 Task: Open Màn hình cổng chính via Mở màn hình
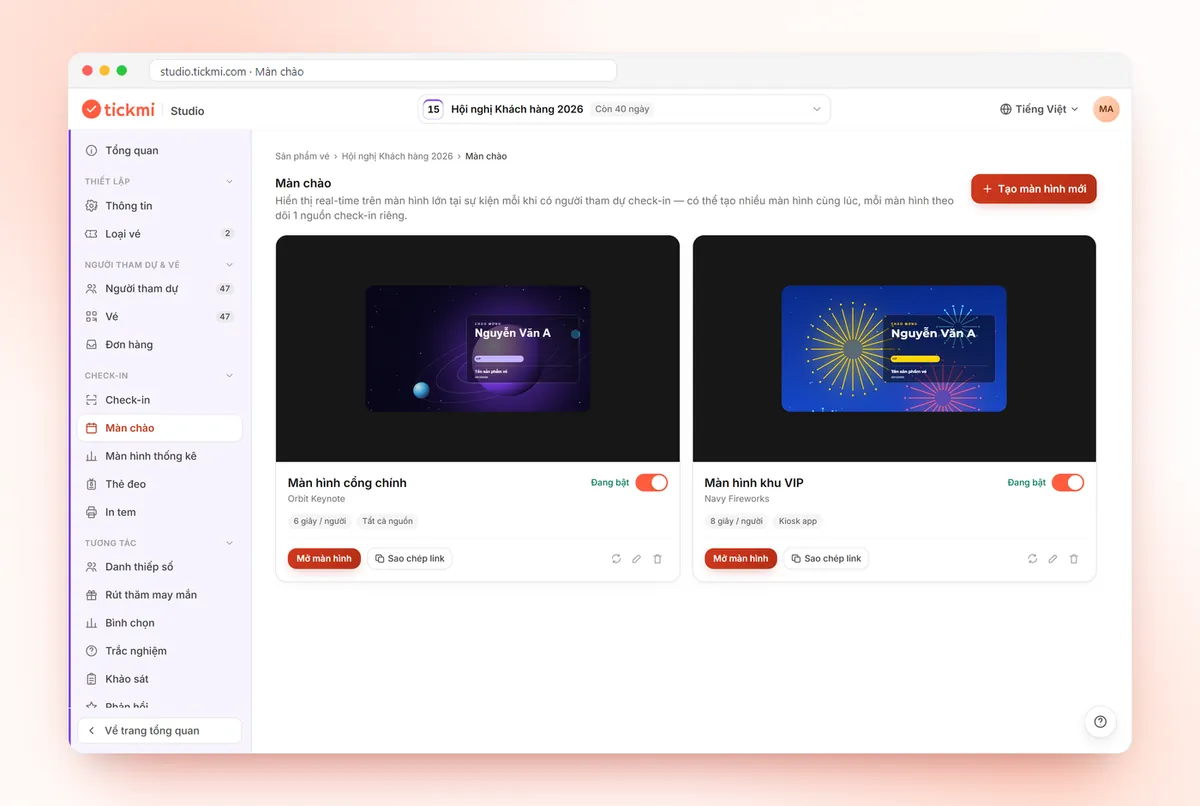click(x=324, y=559)
